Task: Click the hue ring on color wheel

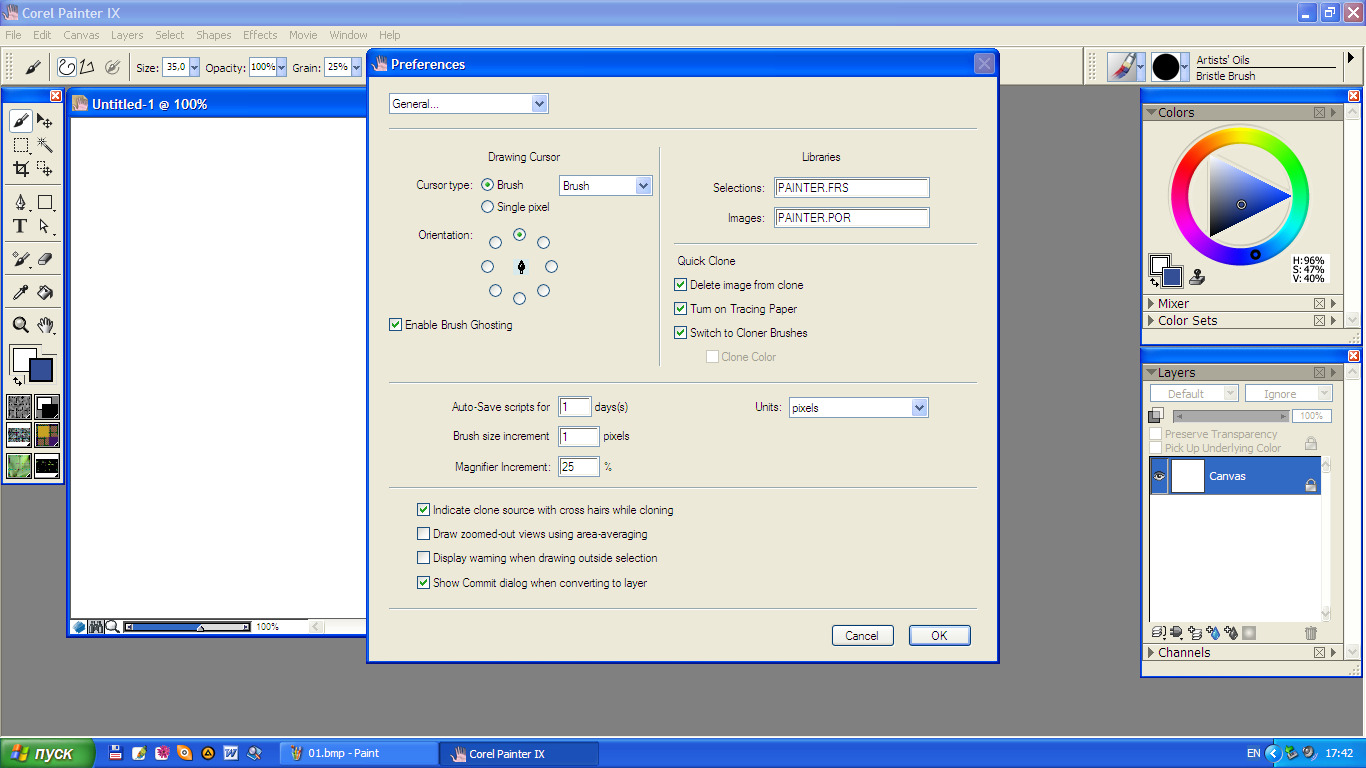Action: (x=1240, y=135)
